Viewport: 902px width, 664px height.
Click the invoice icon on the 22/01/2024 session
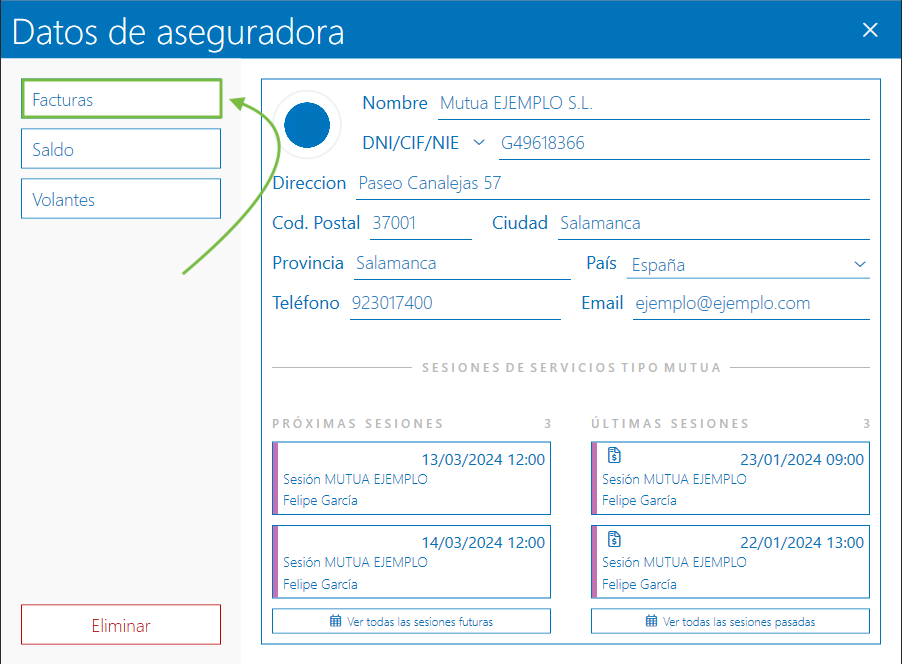(614, 539)
